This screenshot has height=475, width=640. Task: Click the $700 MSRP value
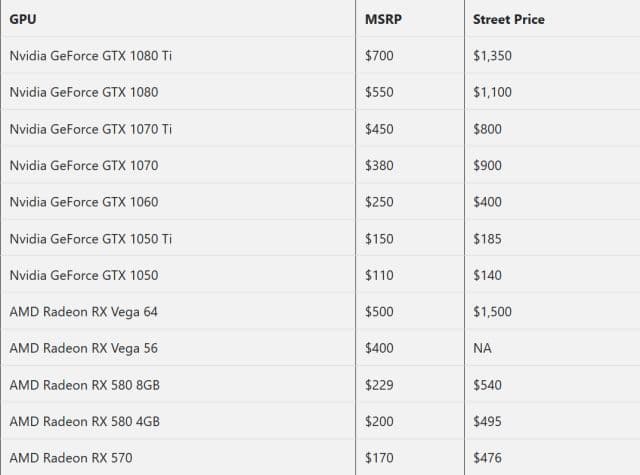tap(378, 55)
